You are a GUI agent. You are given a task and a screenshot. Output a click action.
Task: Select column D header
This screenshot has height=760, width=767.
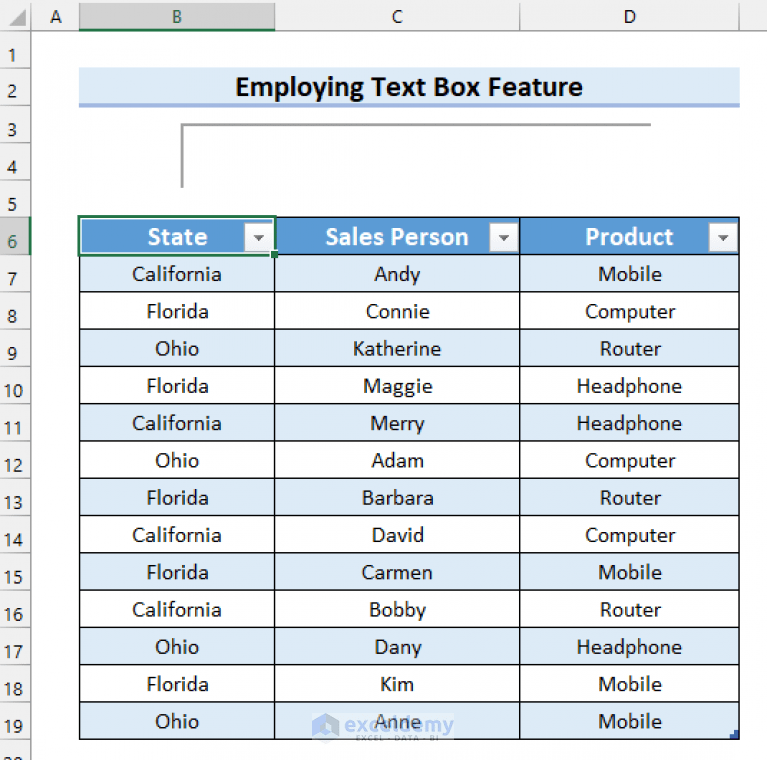pos(630,17)
